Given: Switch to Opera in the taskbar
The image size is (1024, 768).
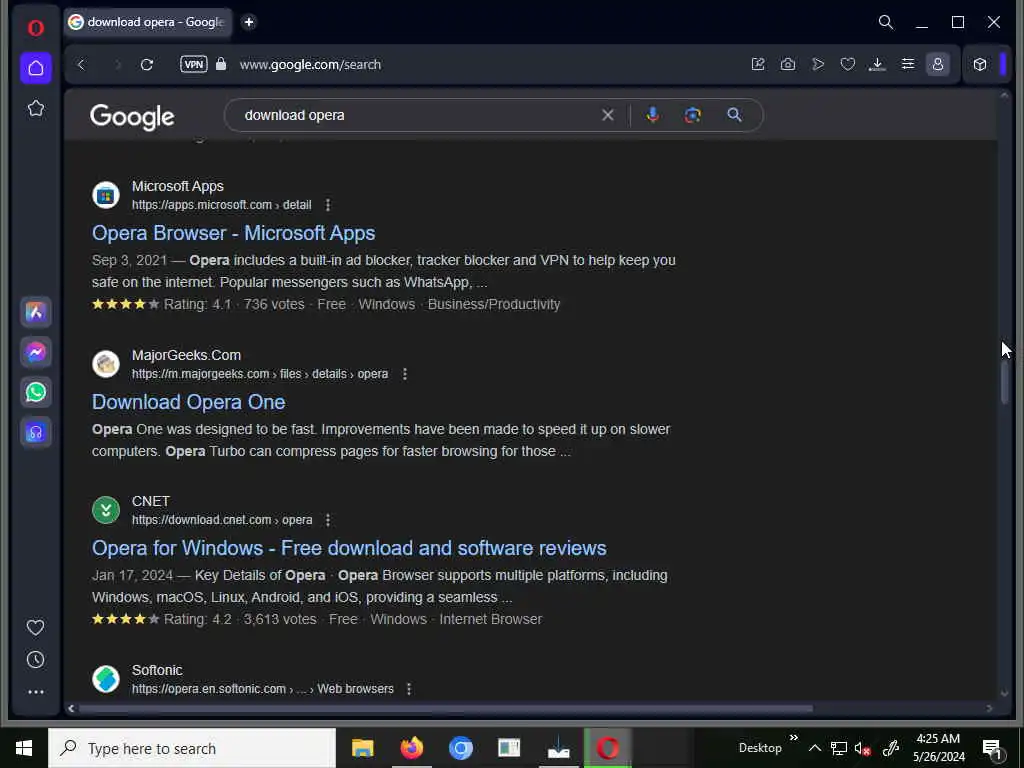Looking at the screenshot, I should coord(607,748).
